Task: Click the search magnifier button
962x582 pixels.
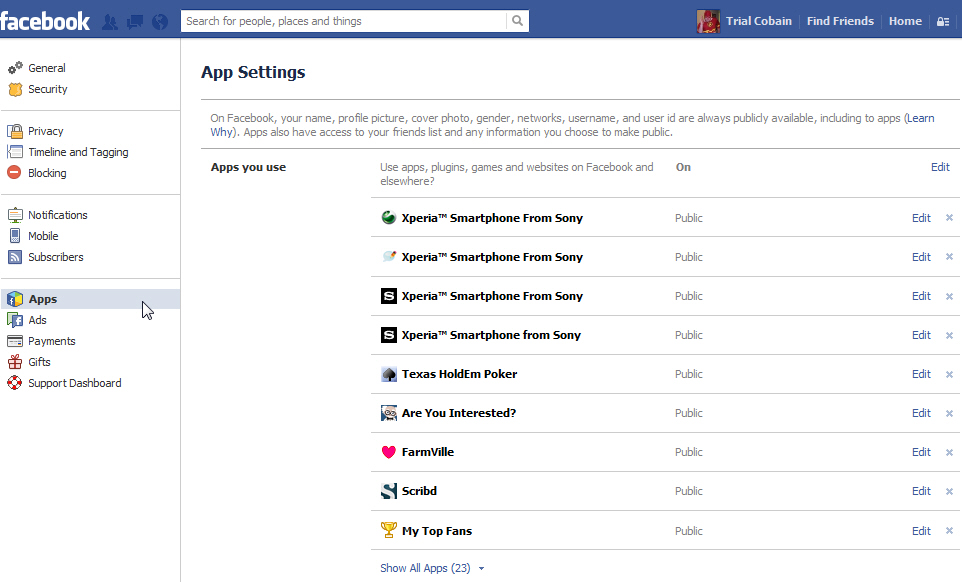Action: tap(517, 21)
